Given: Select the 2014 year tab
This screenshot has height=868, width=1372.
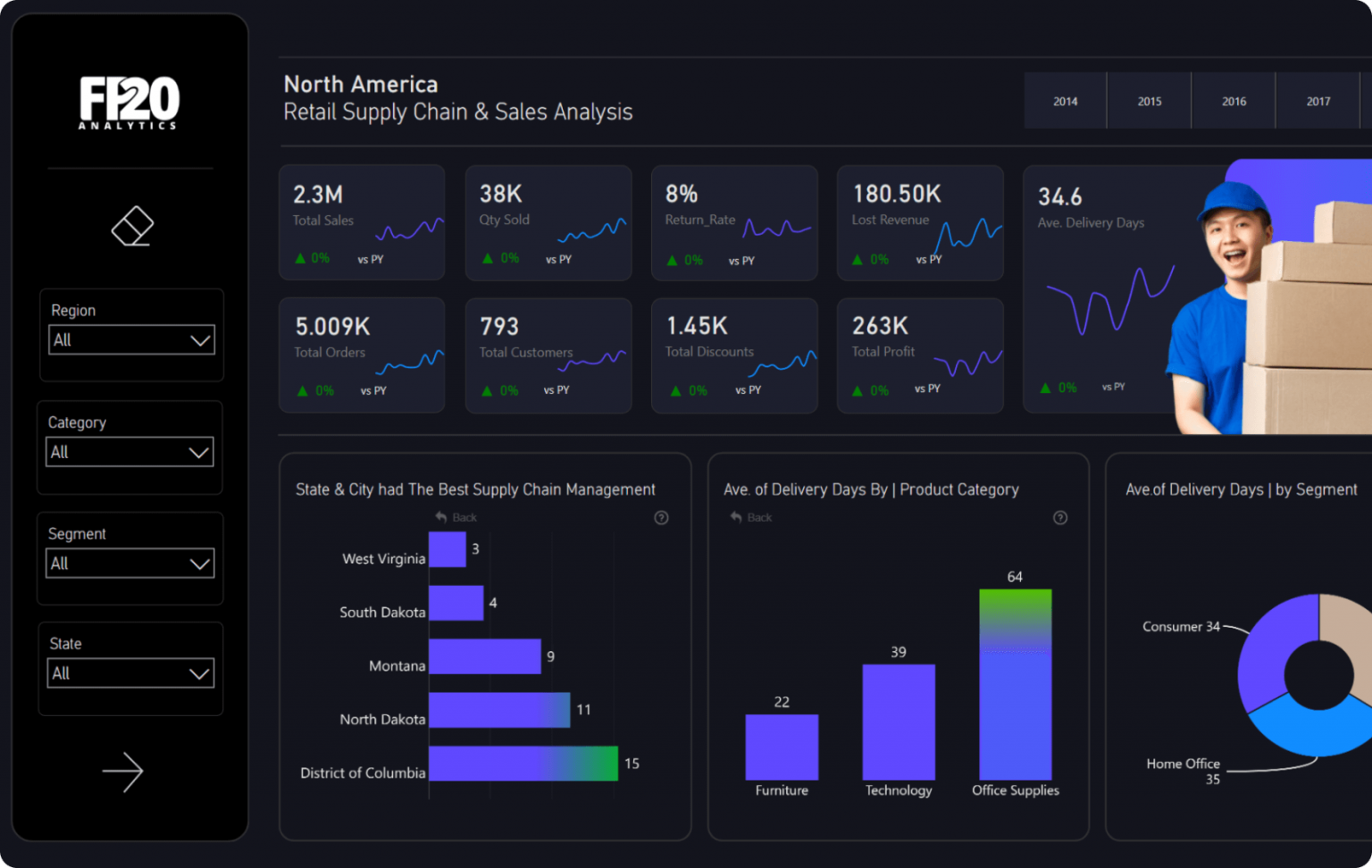Looking at the screenshot, I should 1065,101.
